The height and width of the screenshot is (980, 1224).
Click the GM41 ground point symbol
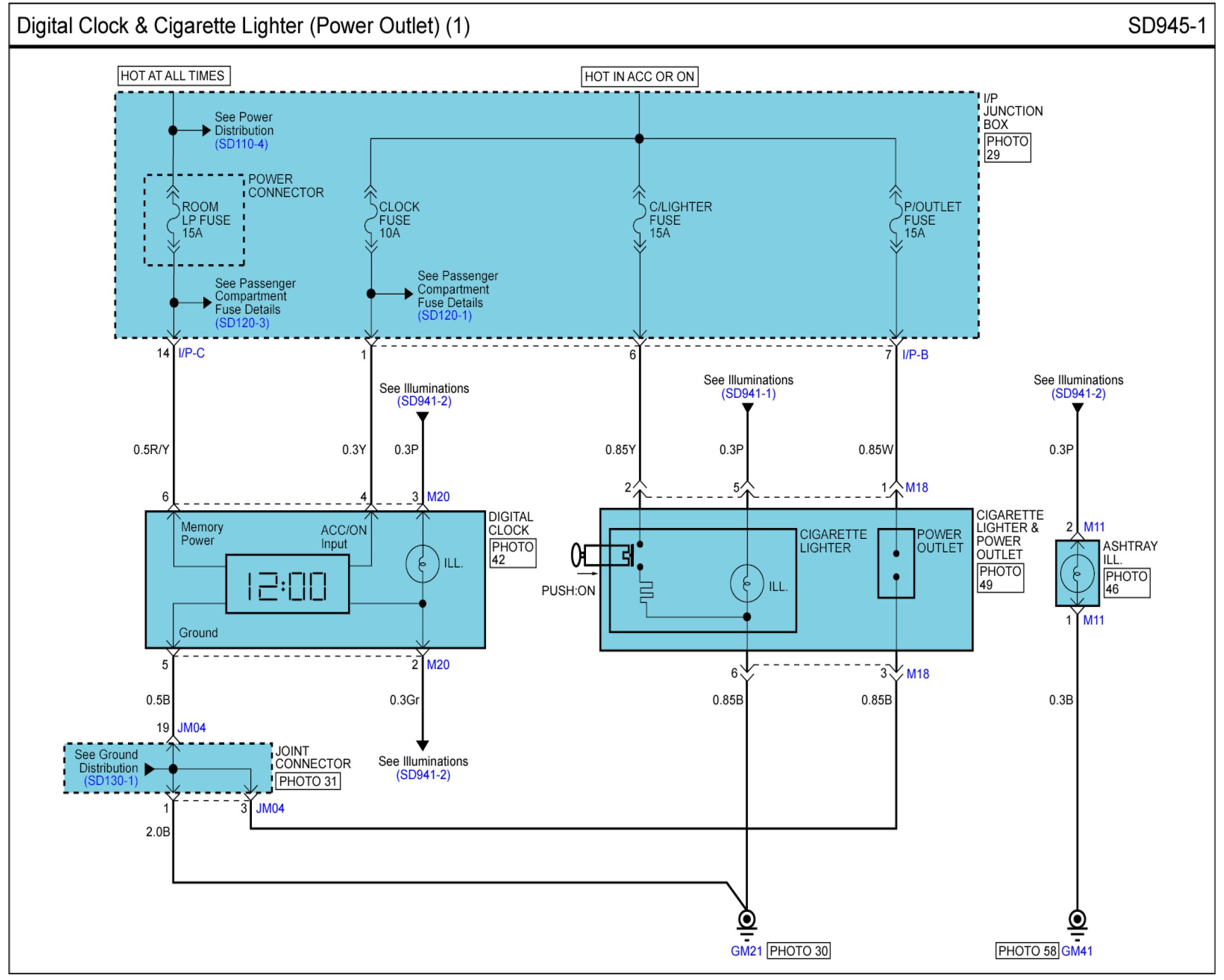(x=1078, y=919)
